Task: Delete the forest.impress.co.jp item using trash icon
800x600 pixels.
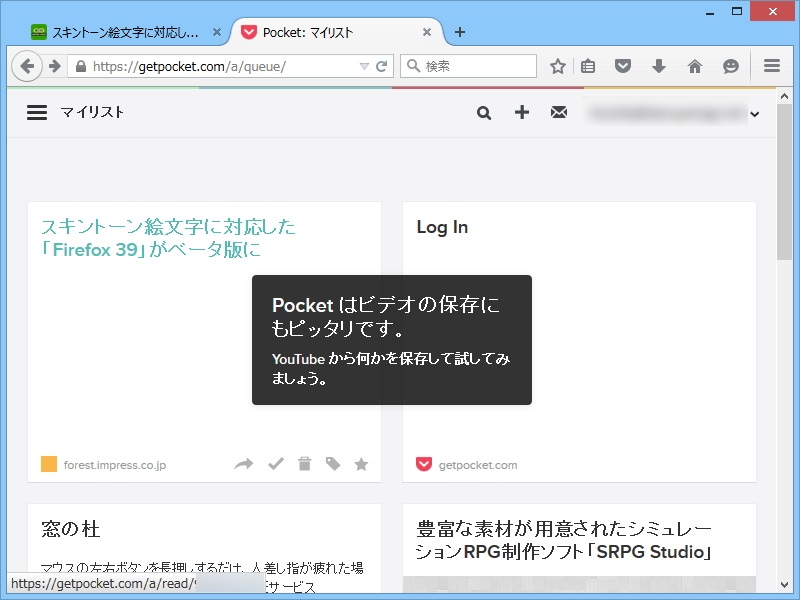Action: pos(305,463)
